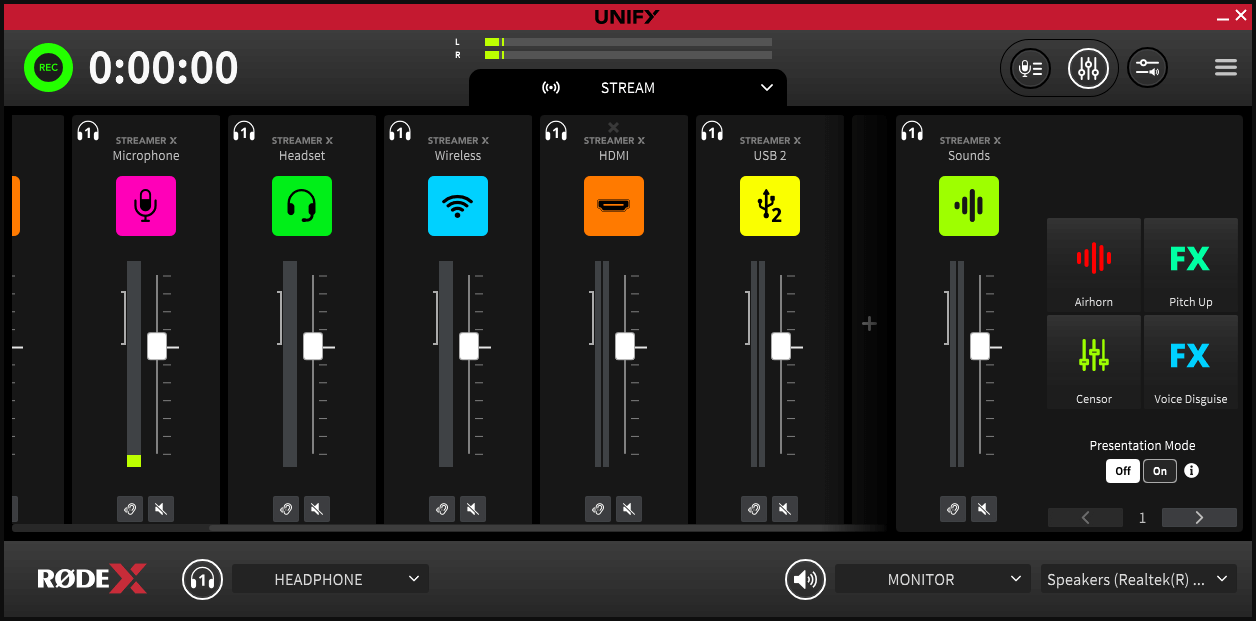Click the HDMI channel icon
1256x621 pixels.
(614, 206)
